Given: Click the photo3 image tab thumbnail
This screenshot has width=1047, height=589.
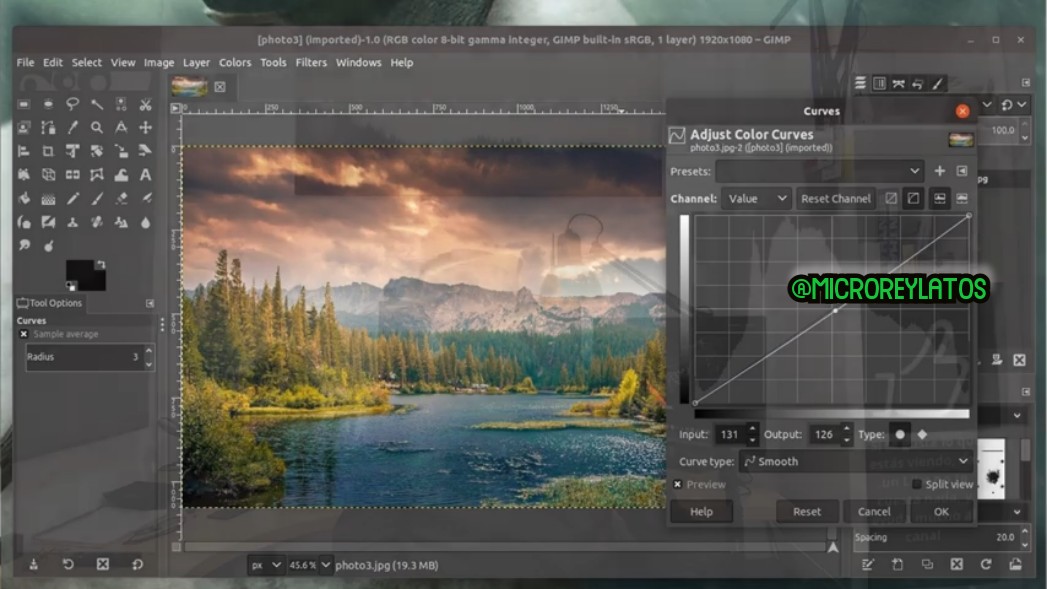Looking at the screenshot, I should point(189,87).
